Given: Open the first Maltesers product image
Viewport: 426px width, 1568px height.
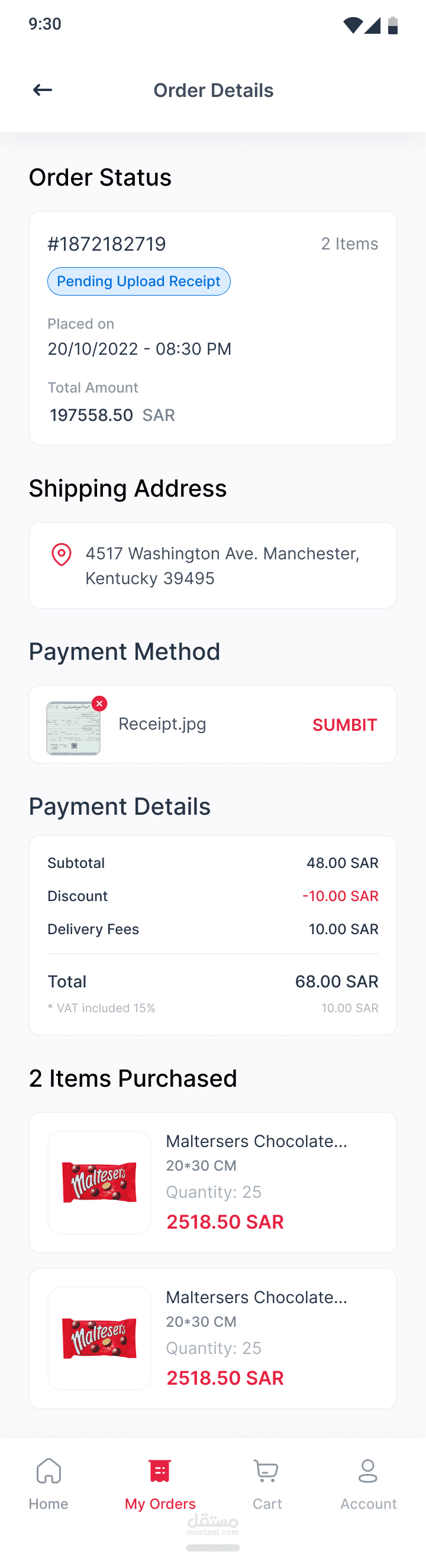Looking at the screenshot, I should click(99, 1182).
